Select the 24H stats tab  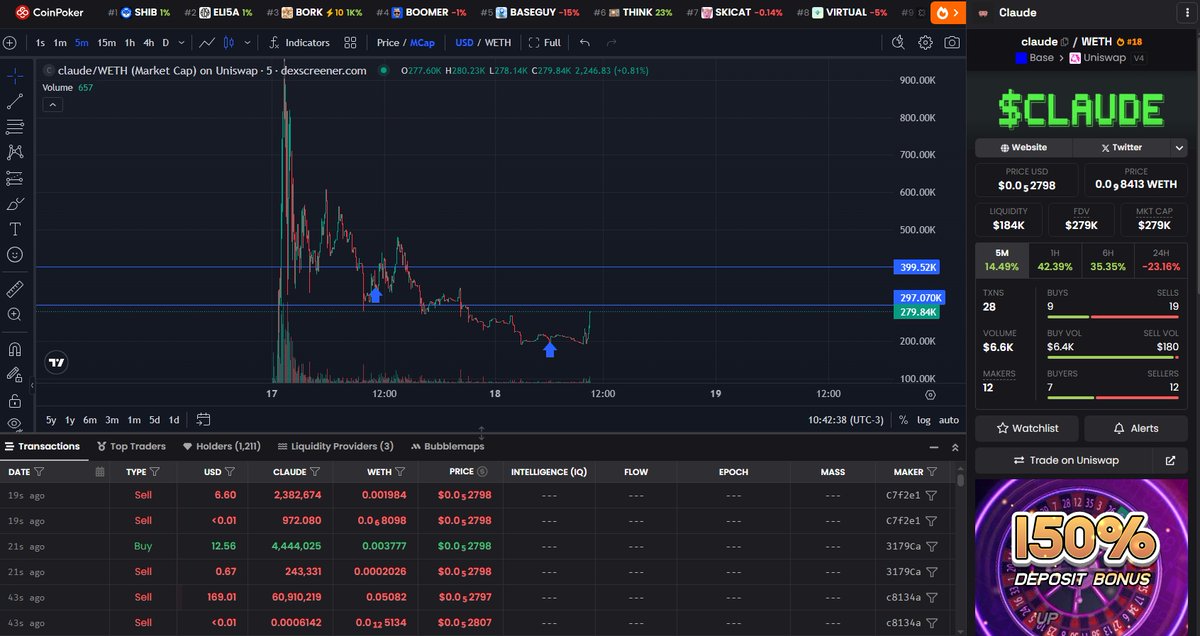(x=1160, y=260)
